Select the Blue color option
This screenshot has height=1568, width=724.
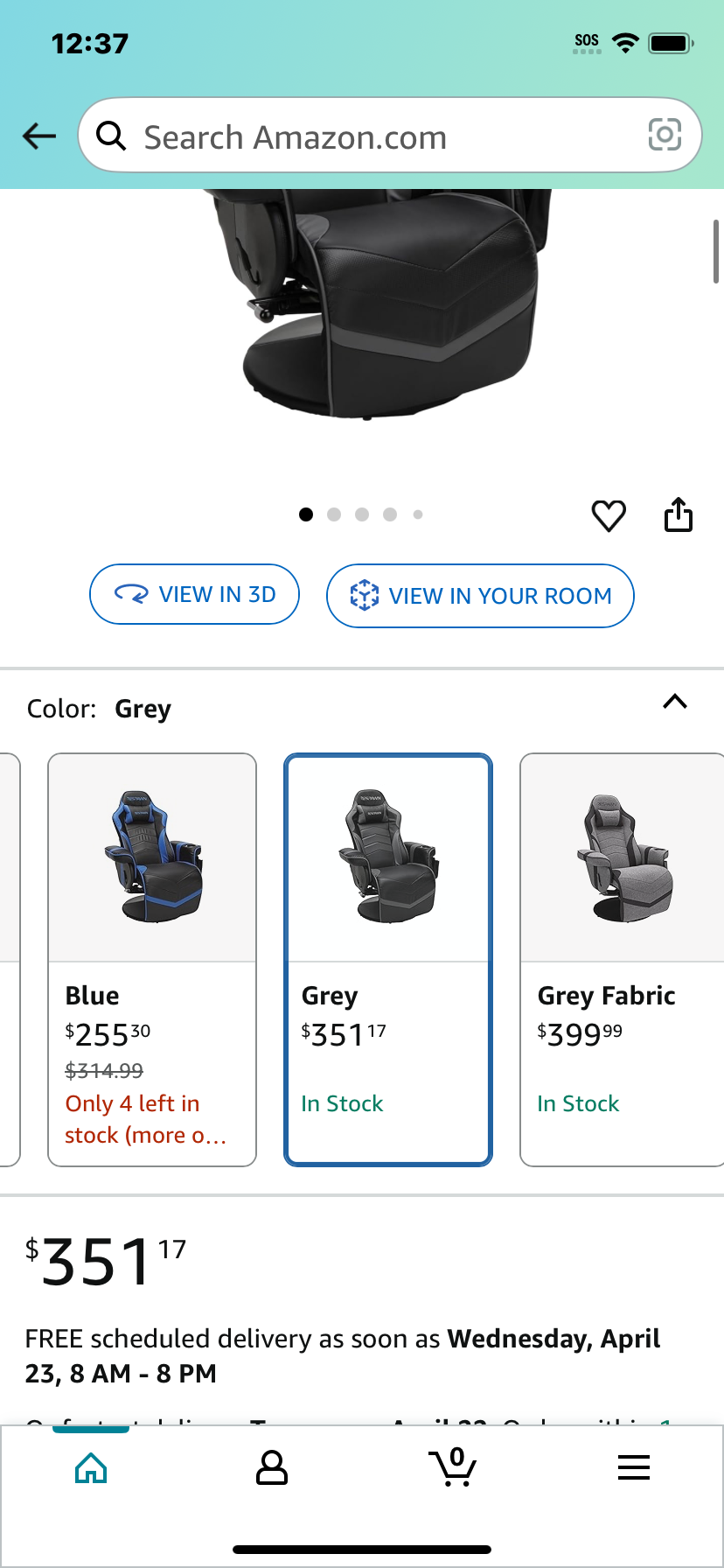pos(152,960)
